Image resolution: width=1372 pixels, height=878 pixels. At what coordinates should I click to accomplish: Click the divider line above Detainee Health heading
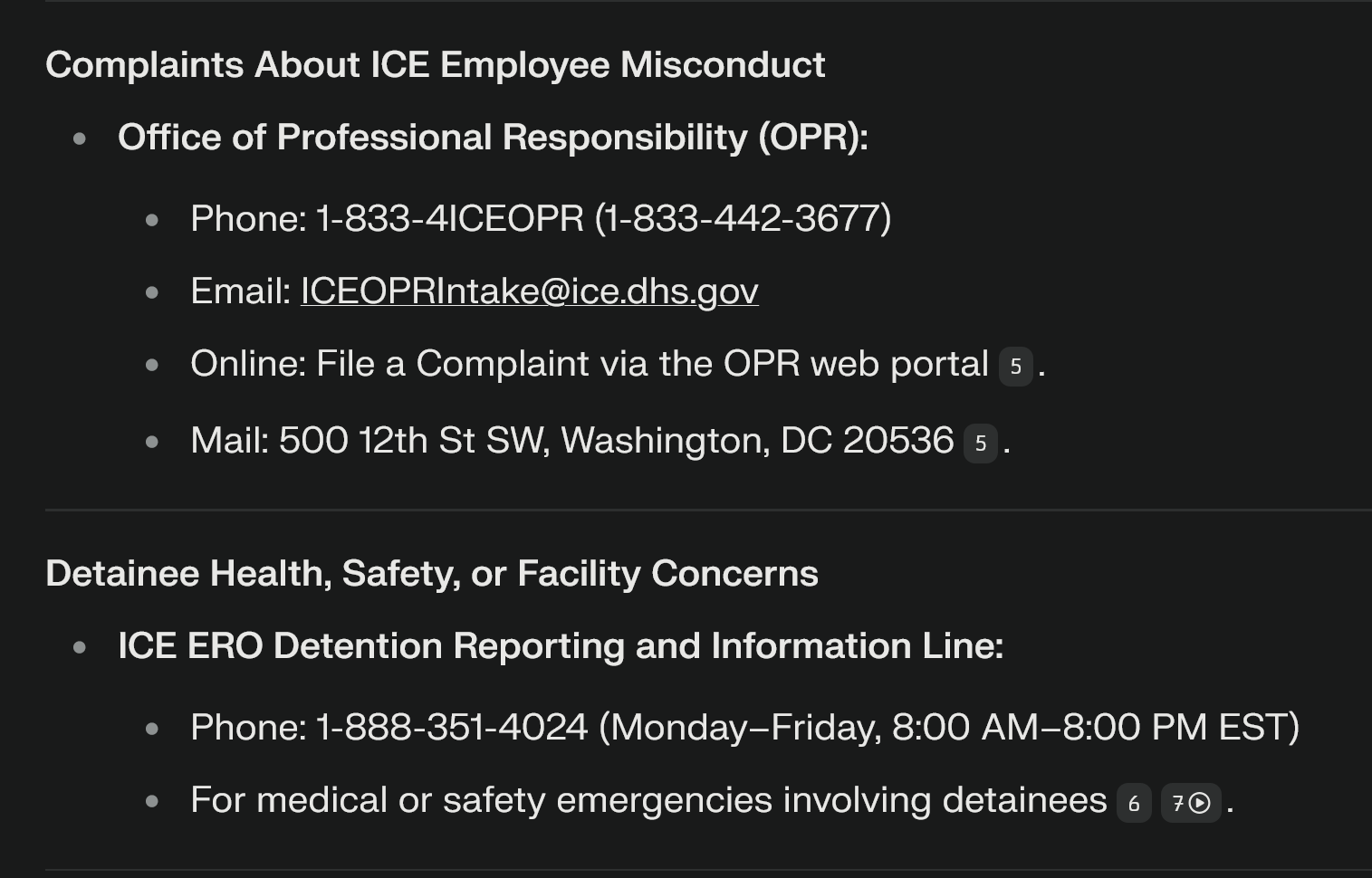click(708, 511)
